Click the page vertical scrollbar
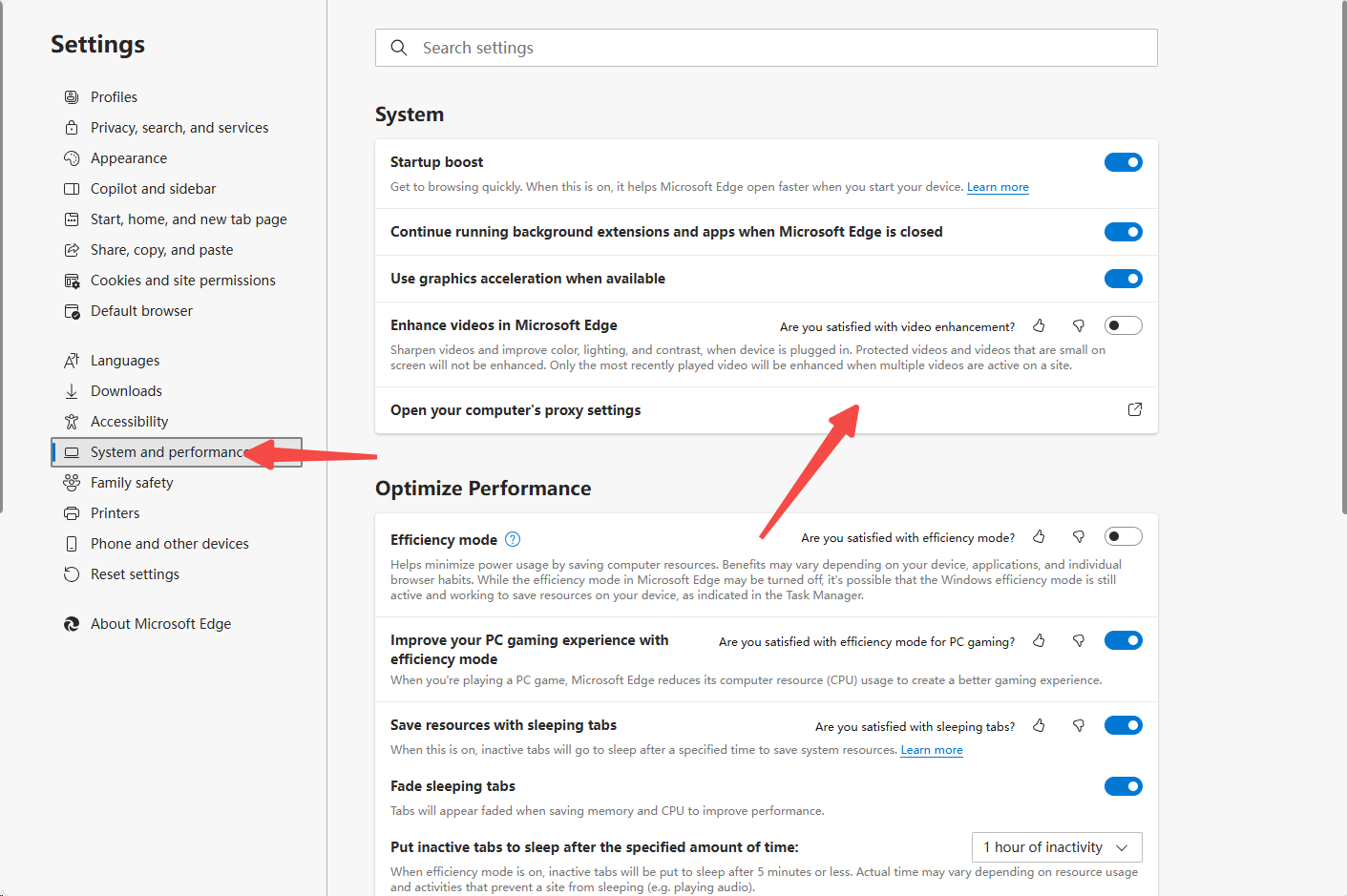Image resolution: width=1347 pixels, height=896 pixels. 1343,258
